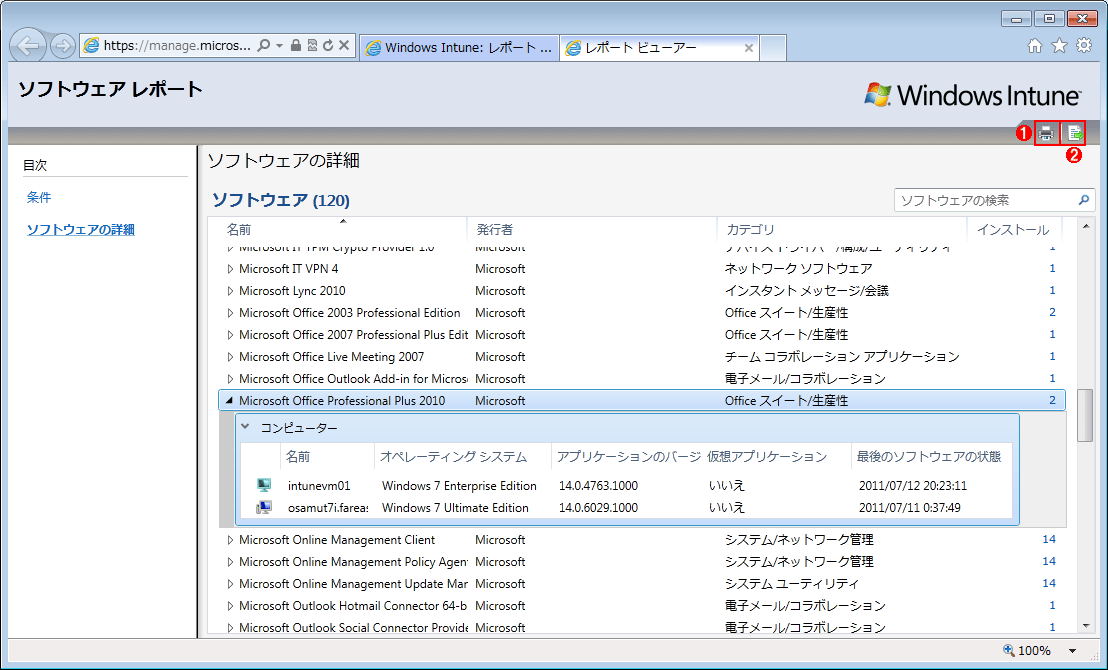Switch to the Windows Intune: レポート tab
The image size is (1108, 670).
point(459,48)
